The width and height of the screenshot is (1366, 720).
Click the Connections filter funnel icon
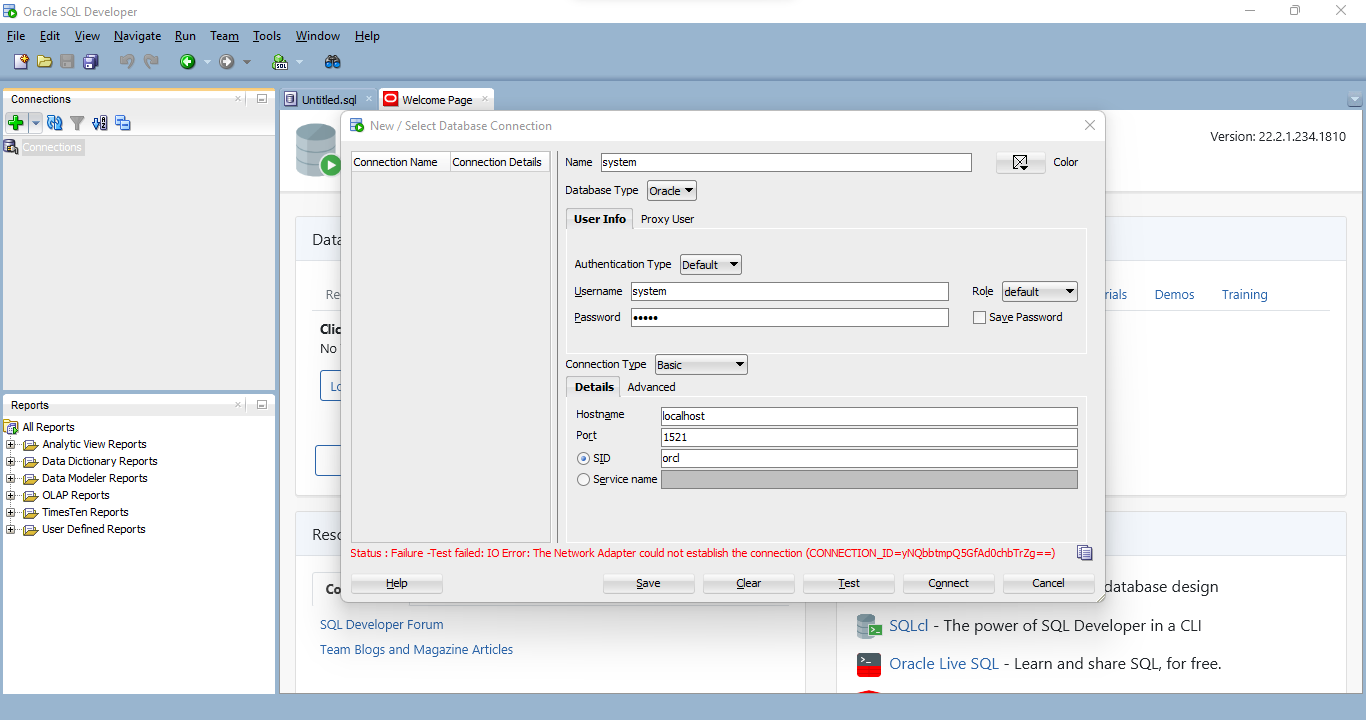[x=77, y=123]
